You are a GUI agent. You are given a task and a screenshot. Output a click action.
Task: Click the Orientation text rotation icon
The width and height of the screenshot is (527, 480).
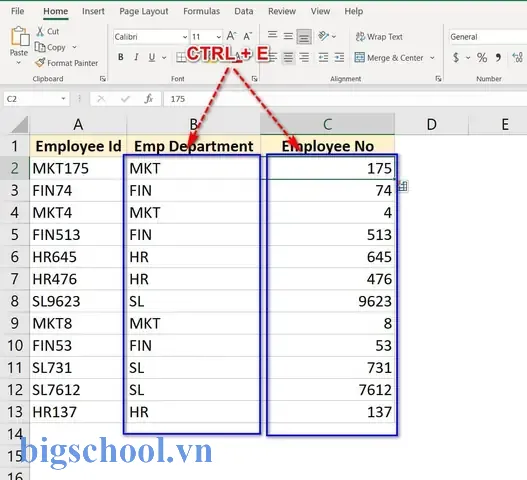pos(323,36)
